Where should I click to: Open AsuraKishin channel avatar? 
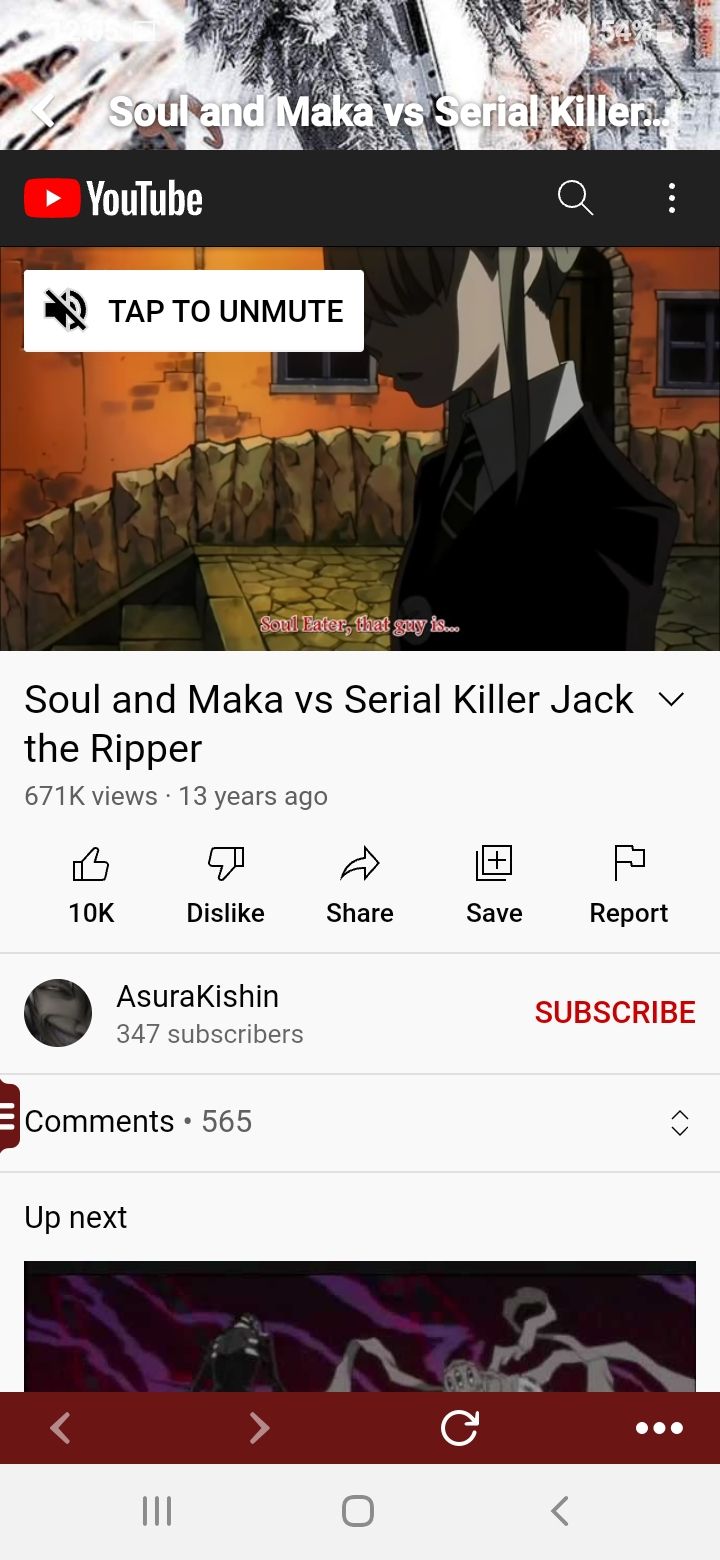(x=58, y=1013)
